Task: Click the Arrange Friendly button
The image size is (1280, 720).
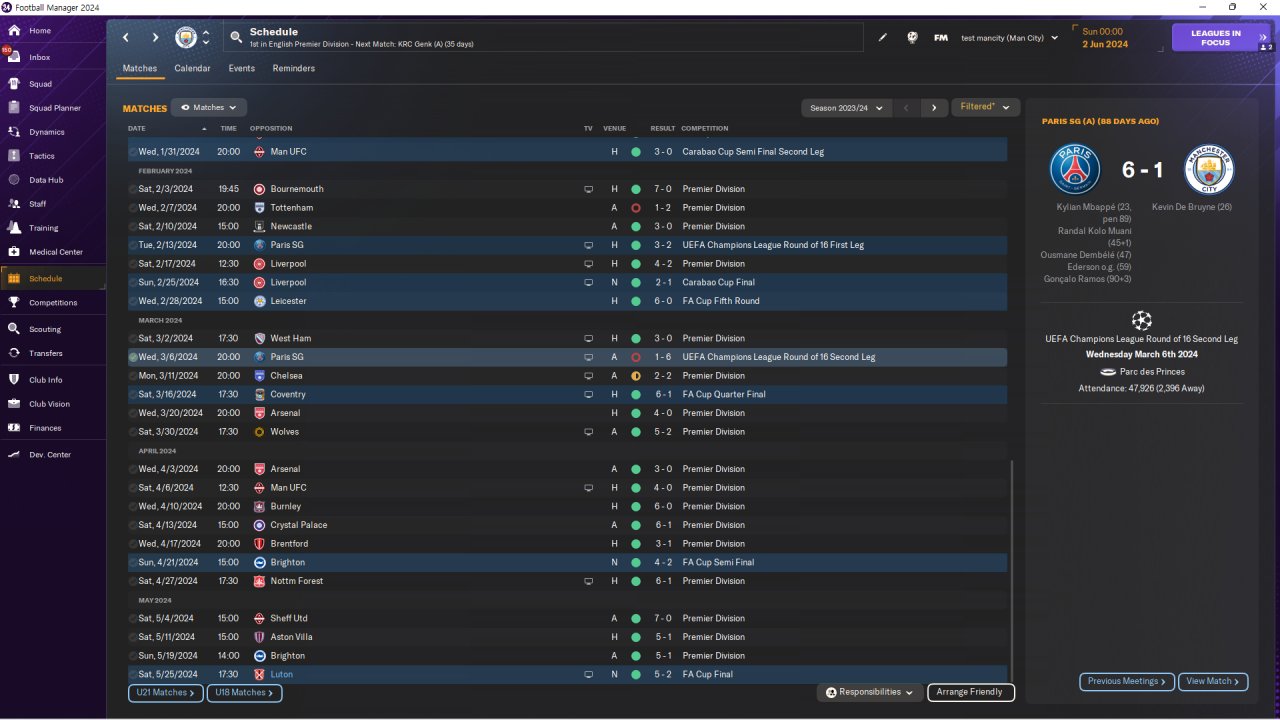Action: coord(971,692)
